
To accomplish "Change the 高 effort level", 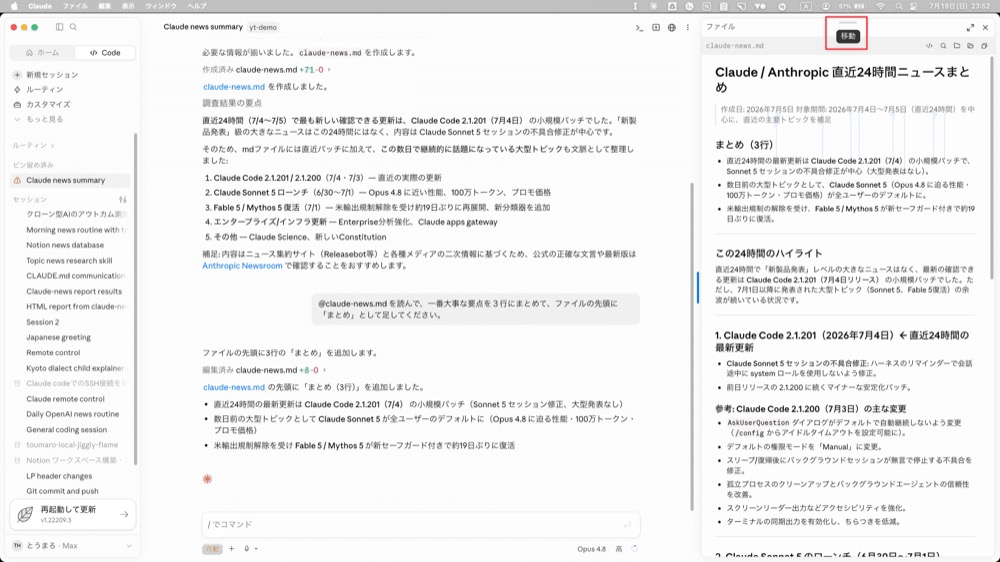I will click(619, 549).
